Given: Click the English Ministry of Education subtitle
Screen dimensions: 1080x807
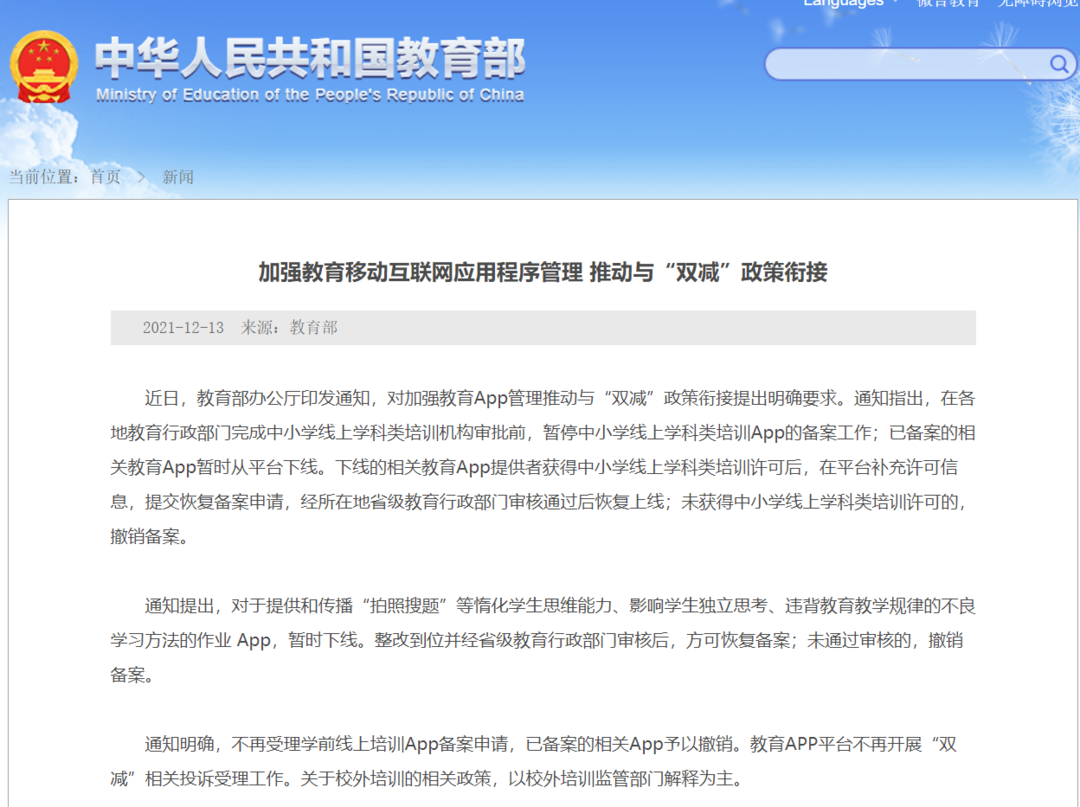Looking at the screenshot, I should coord(310,95).
